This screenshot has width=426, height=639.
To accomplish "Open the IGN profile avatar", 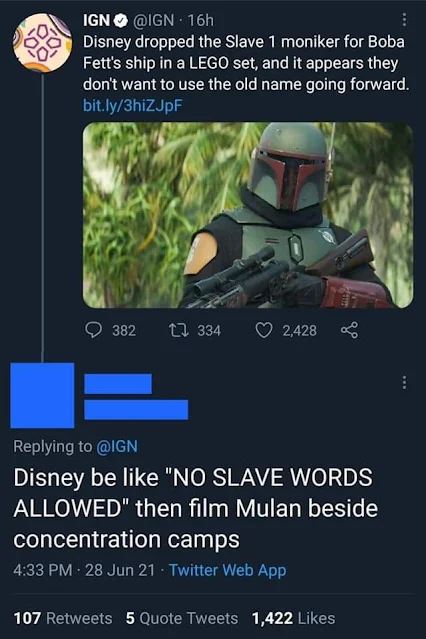I will 42,43.
